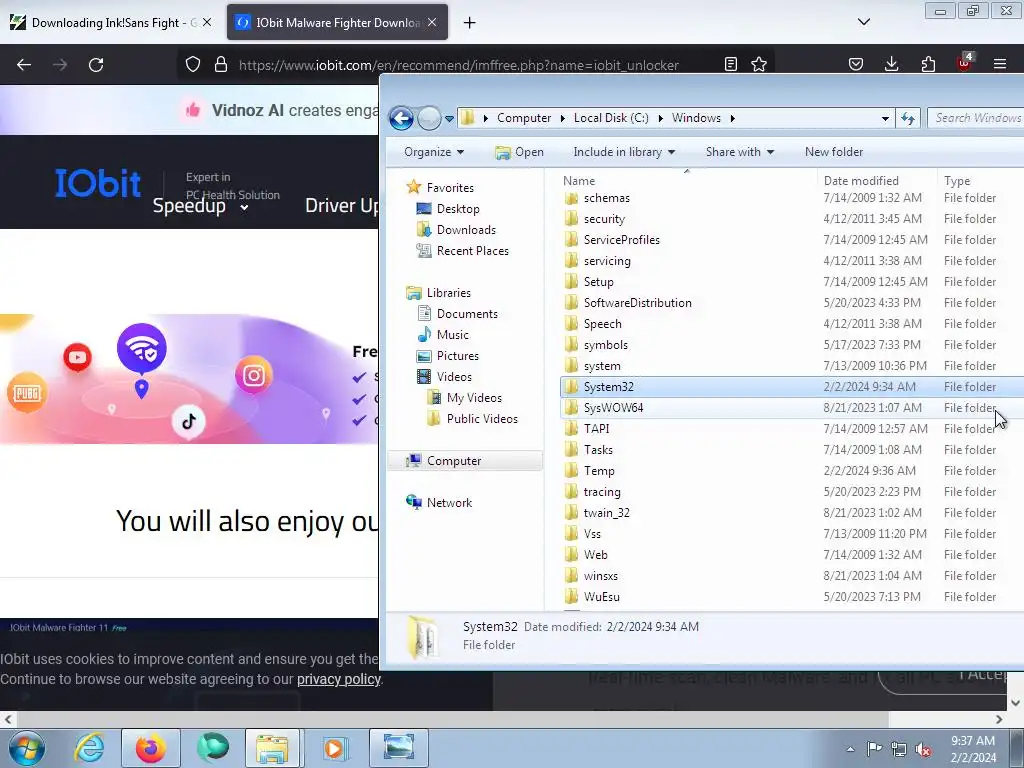Click the Firefox URL address bar
The width and height of the screenshot is (1024, 768).
pos(458,65)
